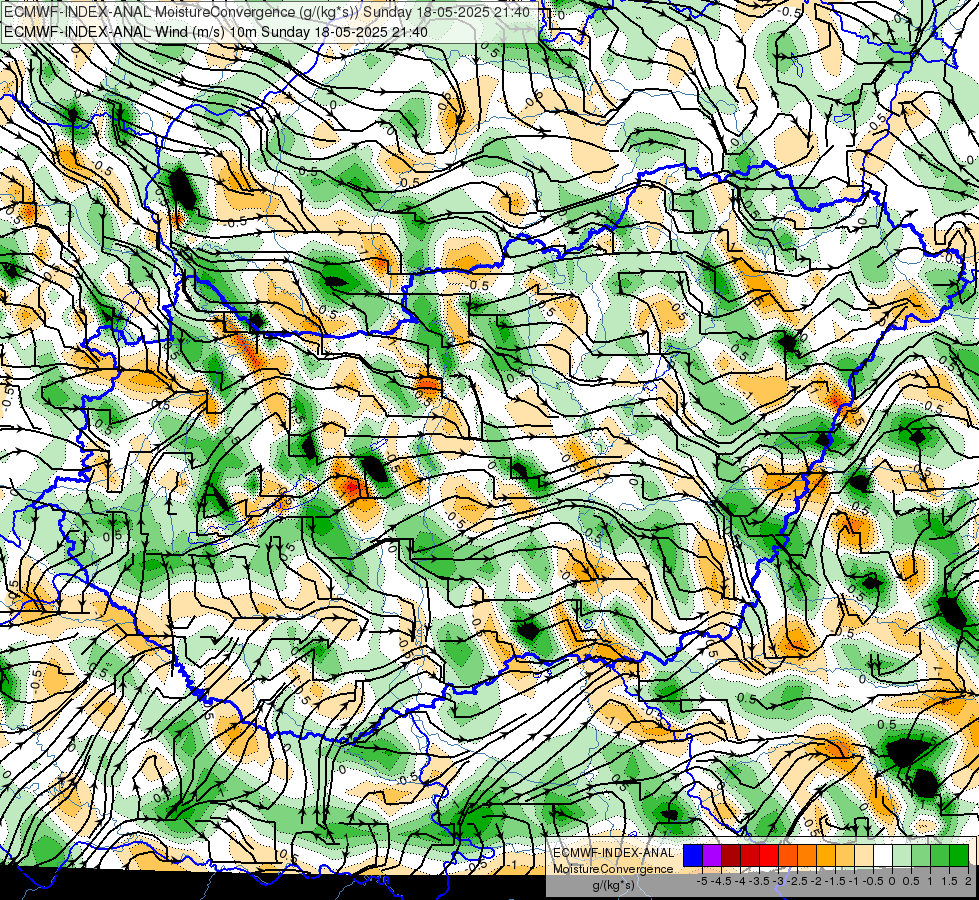Viewport: 979px width, 900px height.
Task: Click the legend tick label "-3.5"
Action: [x=758, y=881]
